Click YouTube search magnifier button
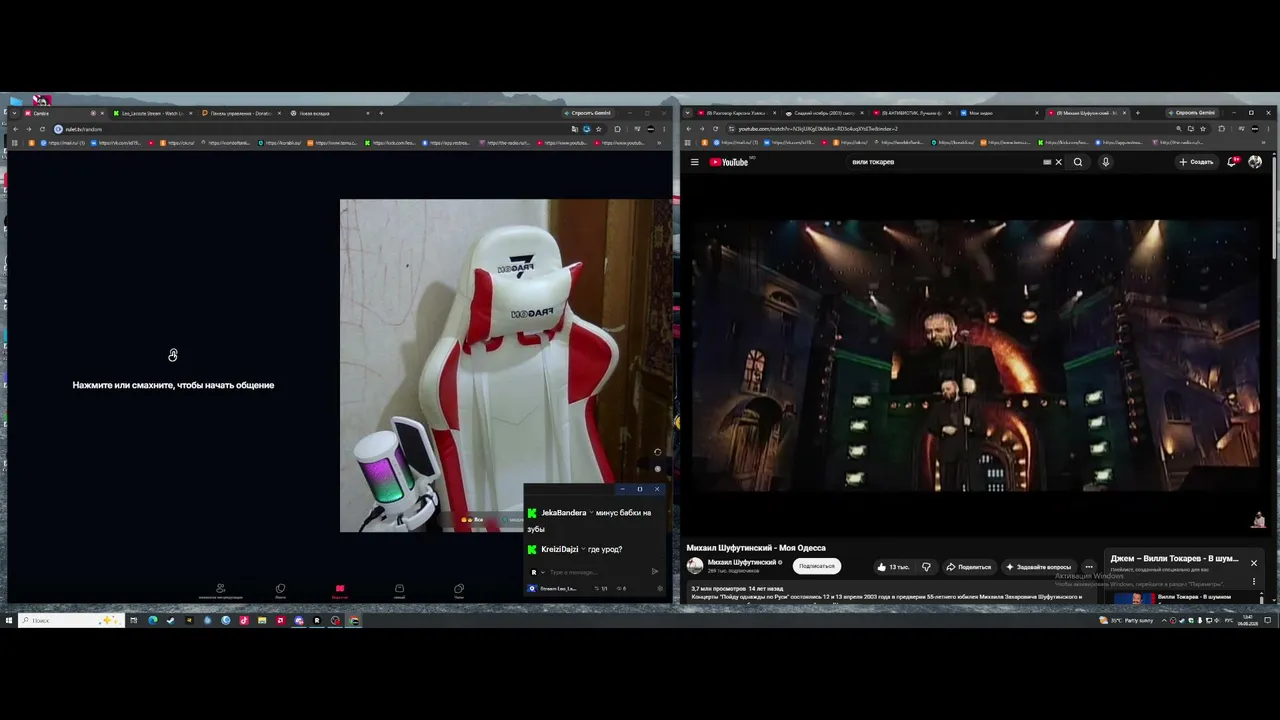Viewport: 1280px width, 720px height. 1078,162
